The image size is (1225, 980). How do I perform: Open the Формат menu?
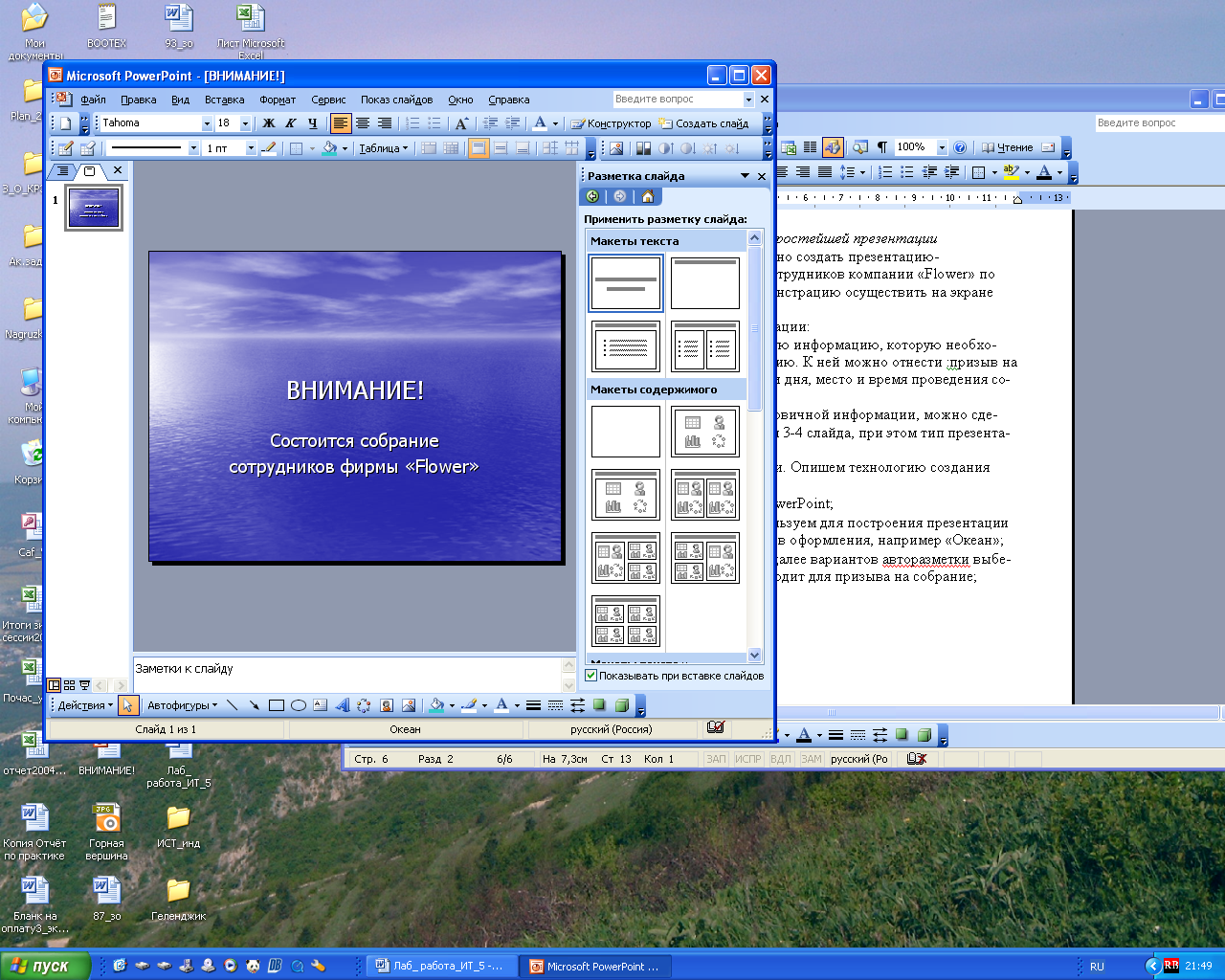(278, 100)
